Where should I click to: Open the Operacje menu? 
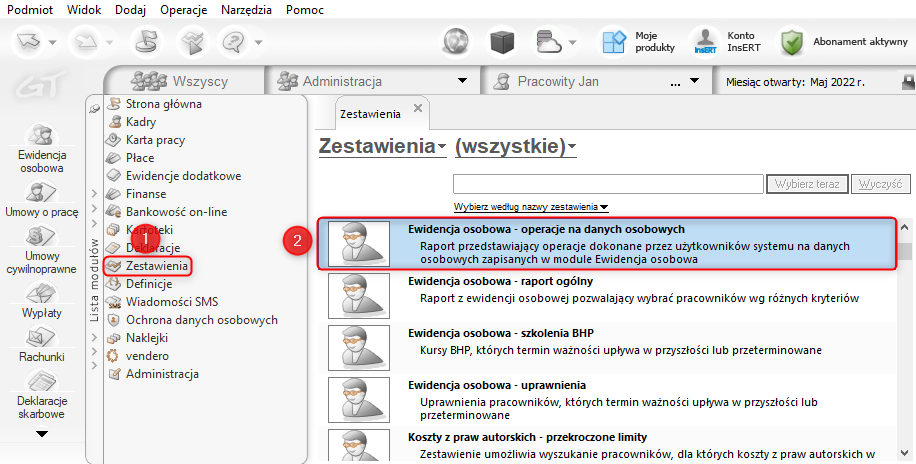183,10
